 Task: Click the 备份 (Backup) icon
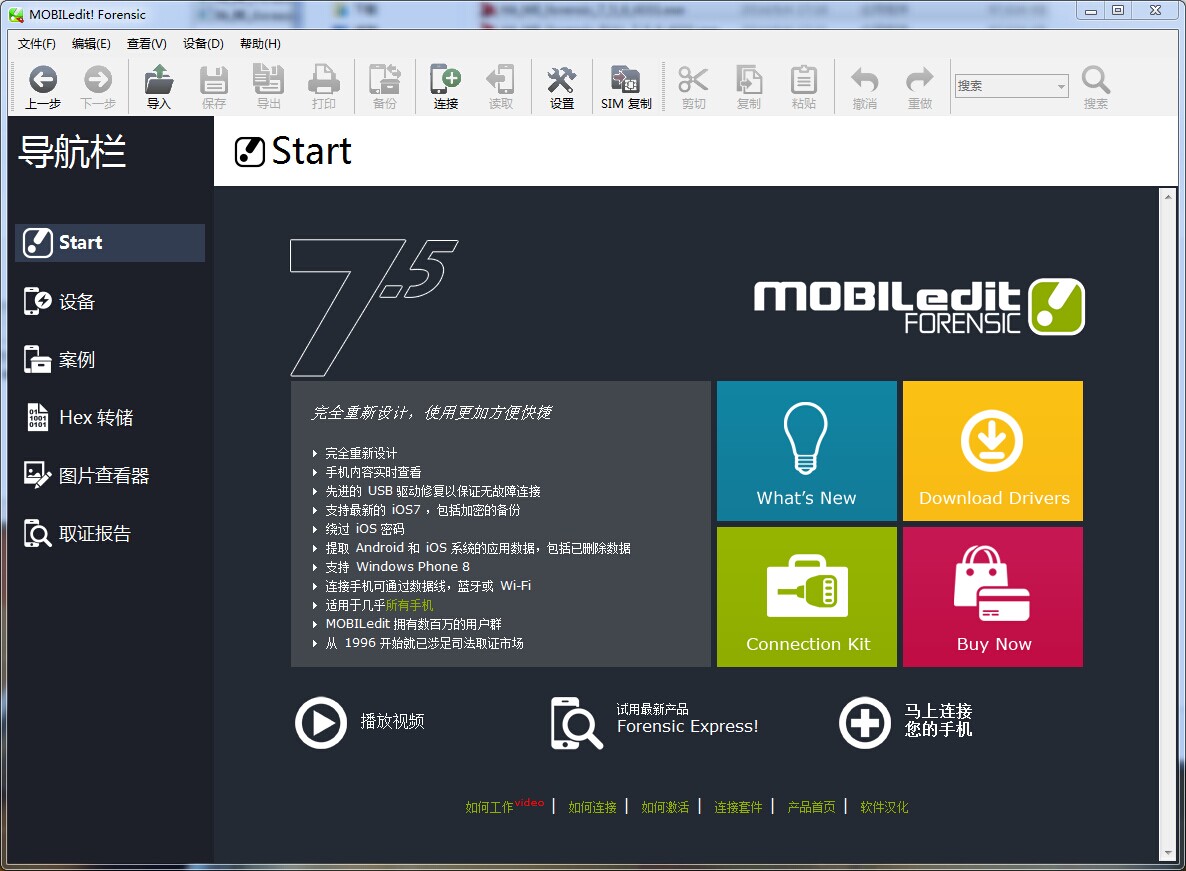[x=385, y=85]
